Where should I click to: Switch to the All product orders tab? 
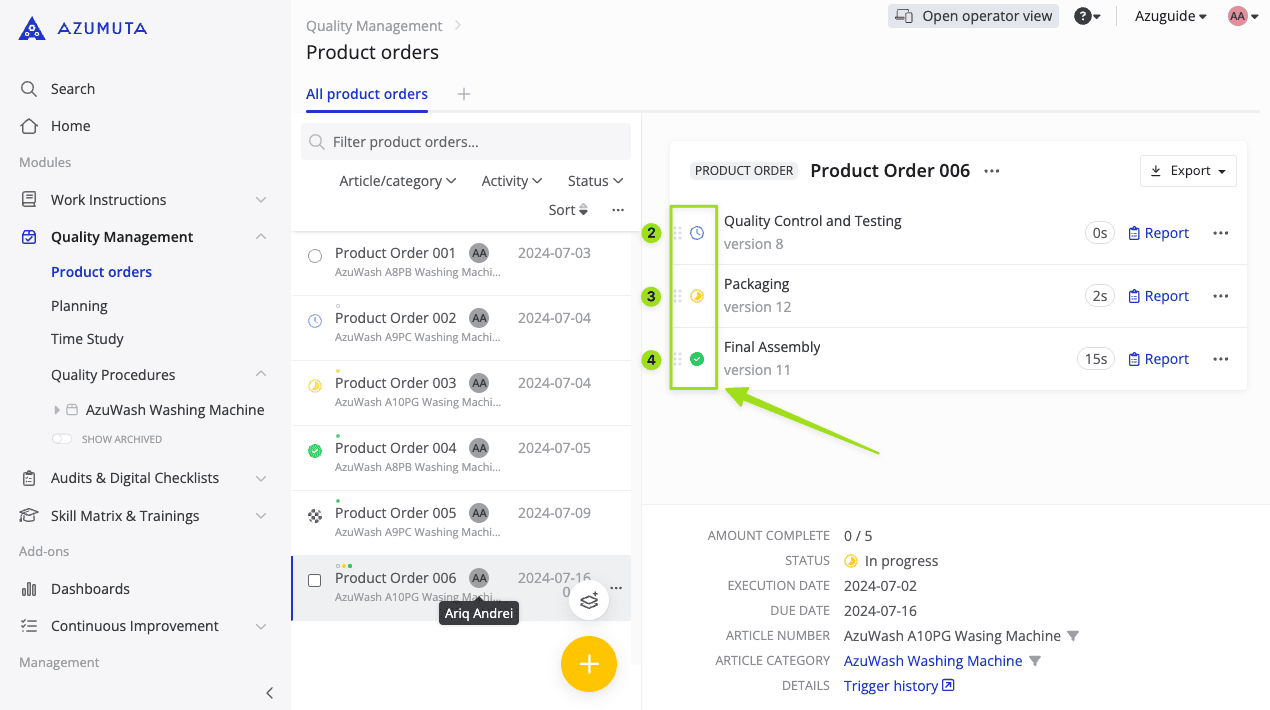tap(366, 93)
